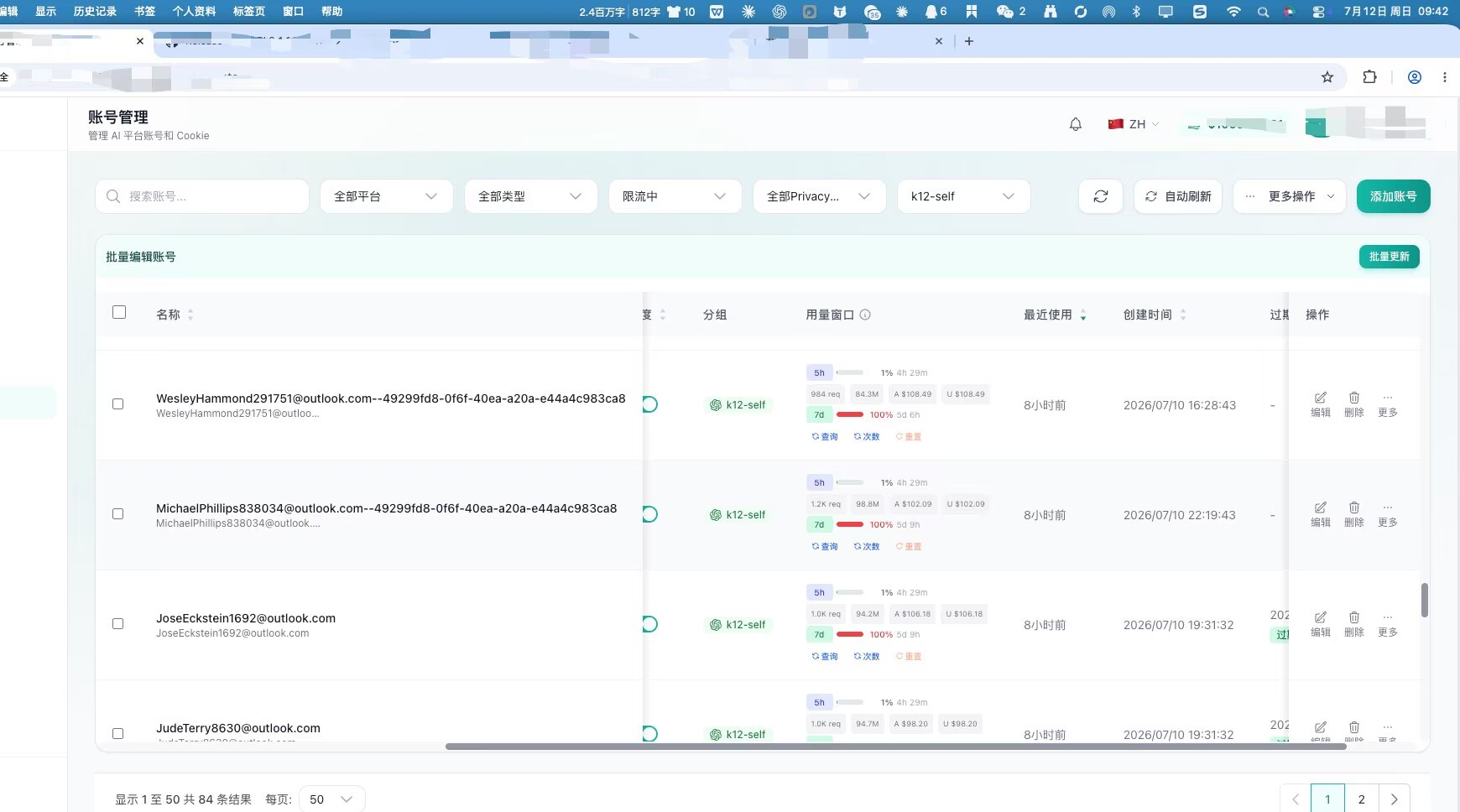Check the JudeTerry8630 row checkbox
The width and height of the screenshot is (1460, 812).
click(117, 733)
